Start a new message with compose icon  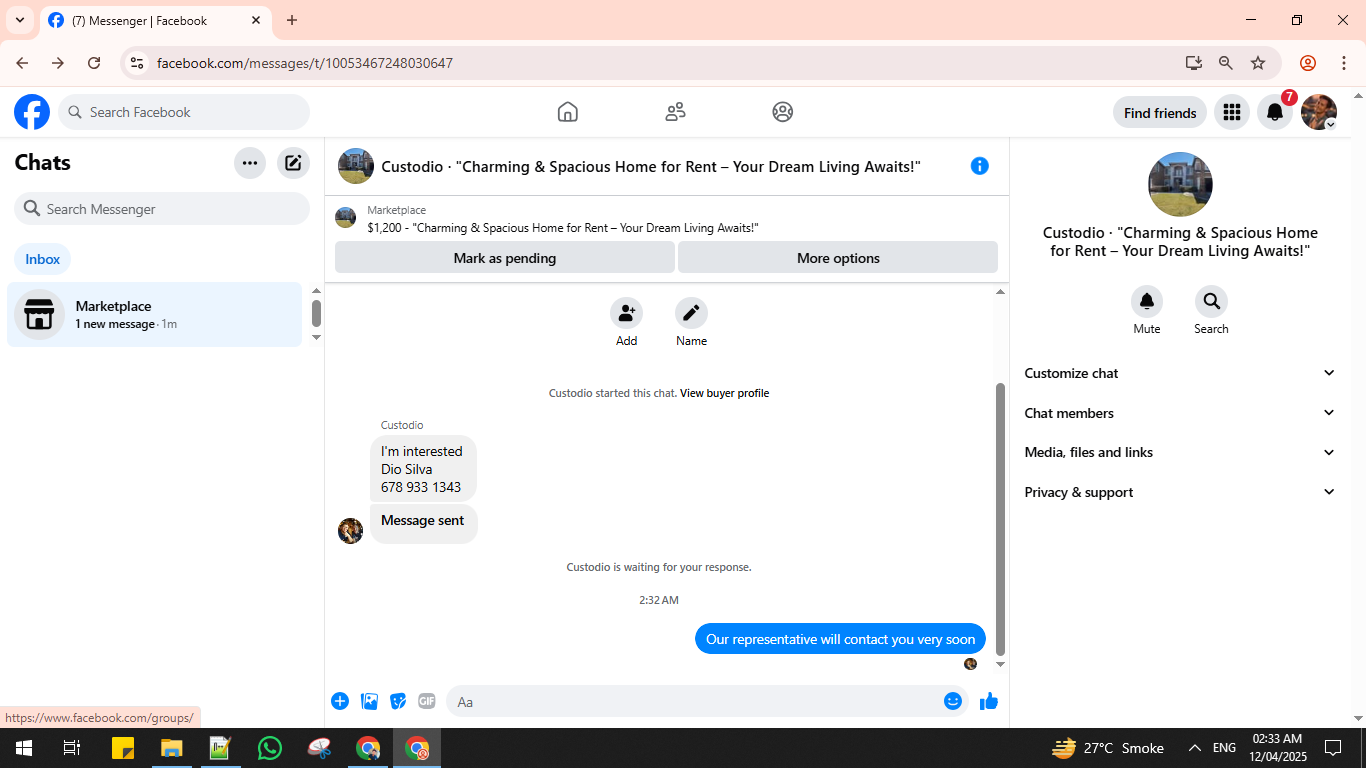click(293, 163)
